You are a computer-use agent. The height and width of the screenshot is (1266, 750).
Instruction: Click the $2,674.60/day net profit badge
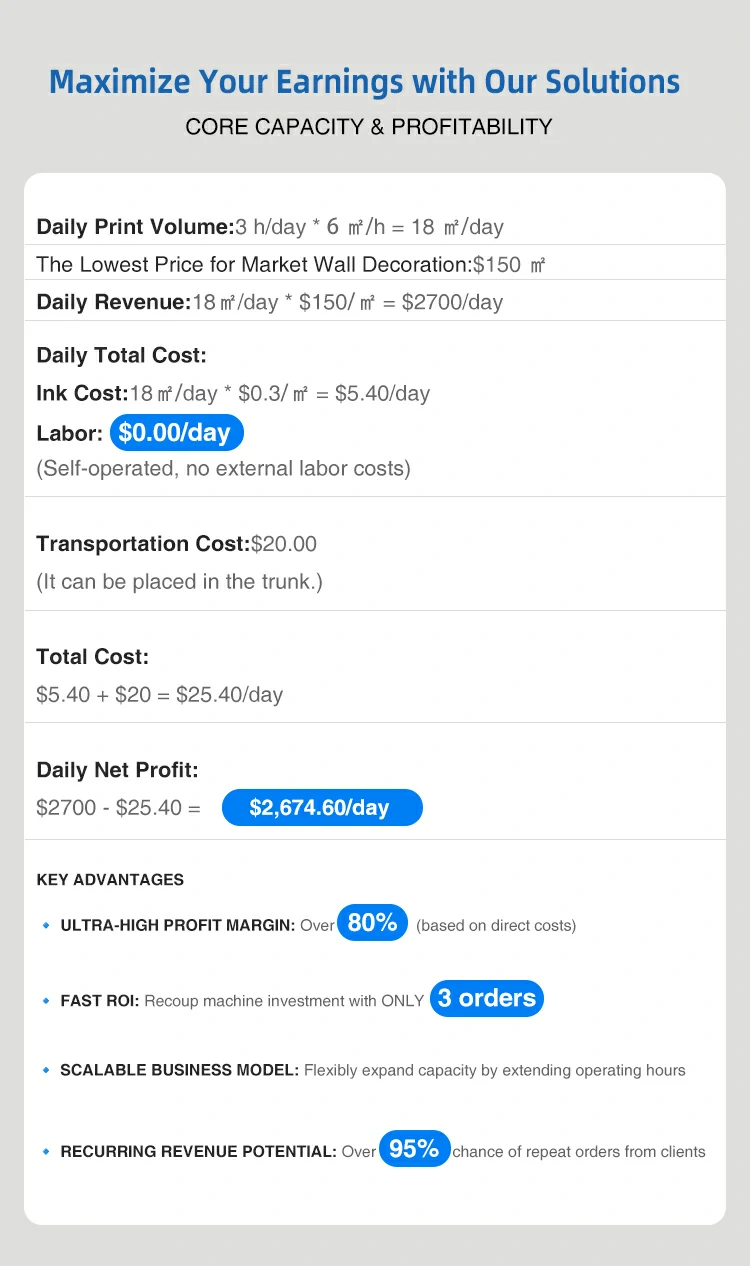321,807
